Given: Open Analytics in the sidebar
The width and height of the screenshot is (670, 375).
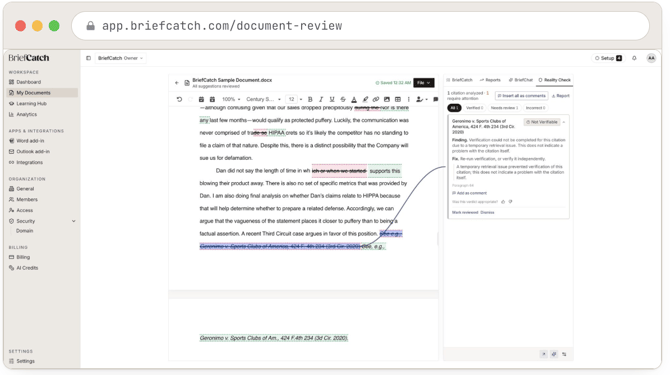Looking at the screenshot, I should (43, 114).
